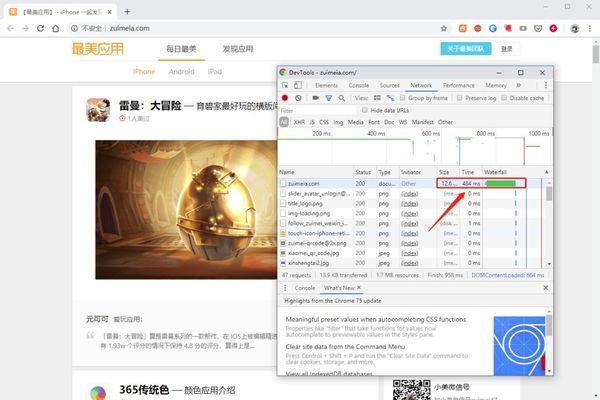600x400 pixels.
Task: Click the 登录 login button
Action: click(x=507, y=49)
